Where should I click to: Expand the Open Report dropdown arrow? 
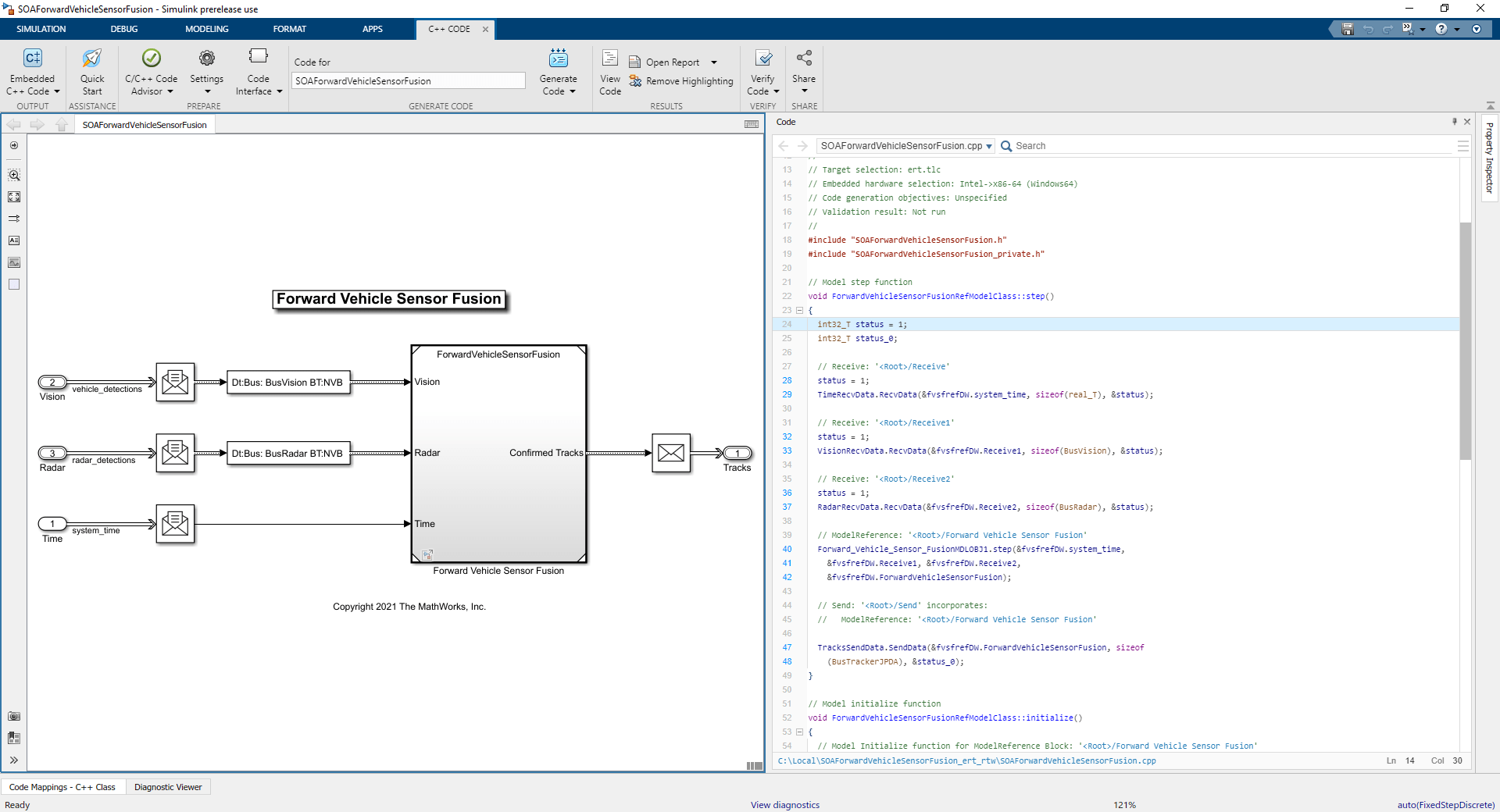tap(713, 62)
